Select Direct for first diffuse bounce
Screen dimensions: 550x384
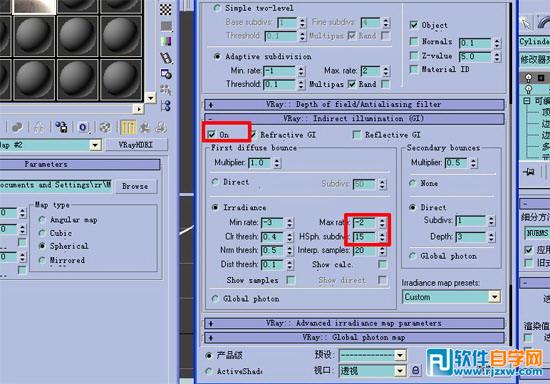[215, 182]
